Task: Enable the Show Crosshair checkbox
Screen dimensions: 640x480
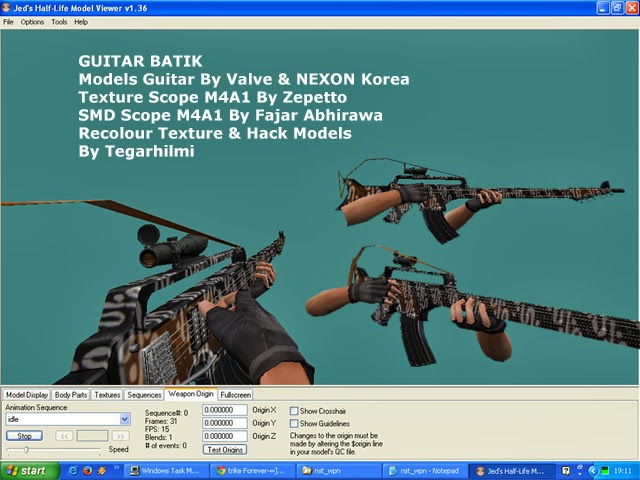Action: [x=294, y=411]
